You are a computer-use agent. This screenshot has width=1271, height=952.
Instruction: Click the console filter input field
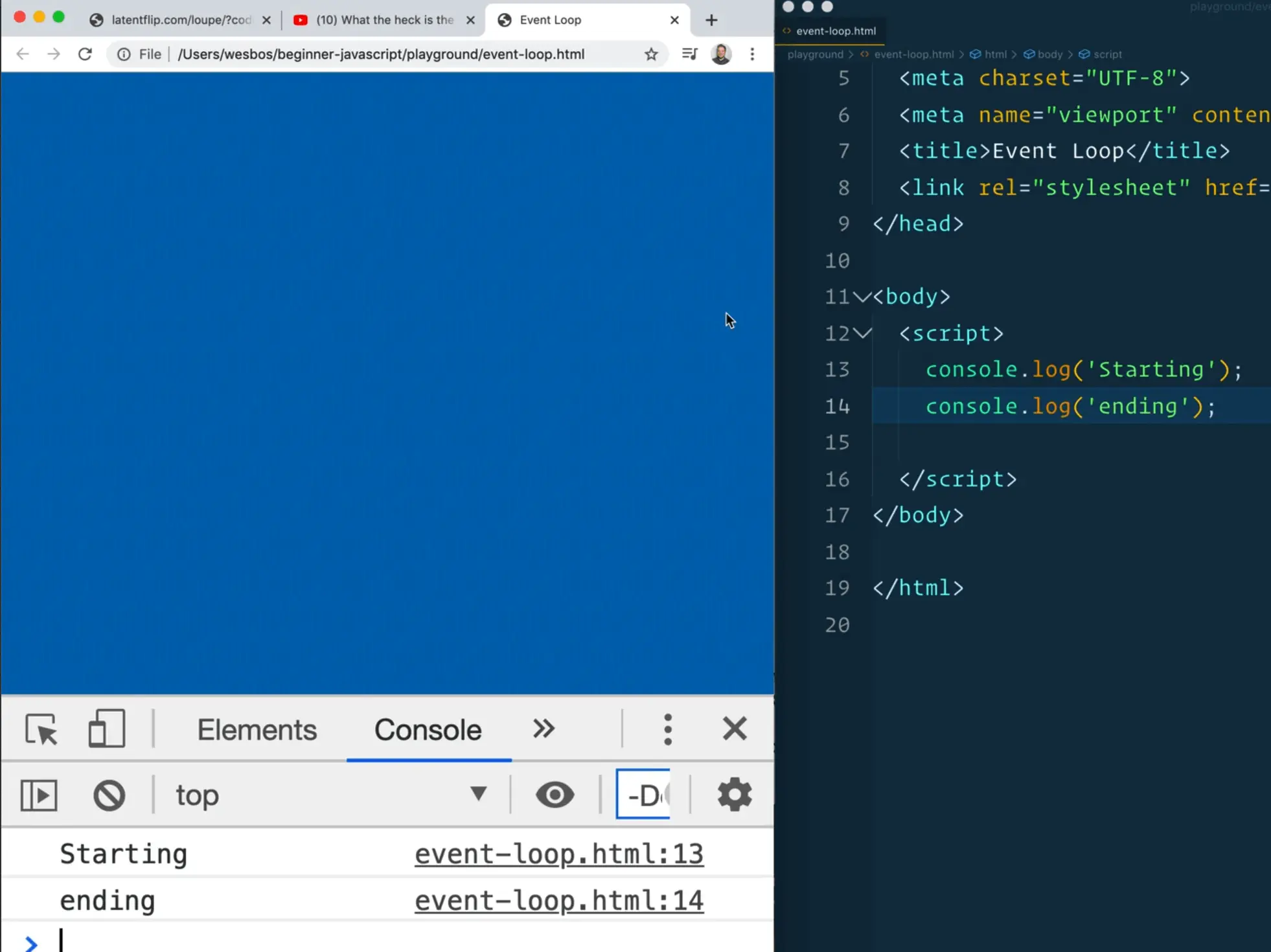[643, 795]
